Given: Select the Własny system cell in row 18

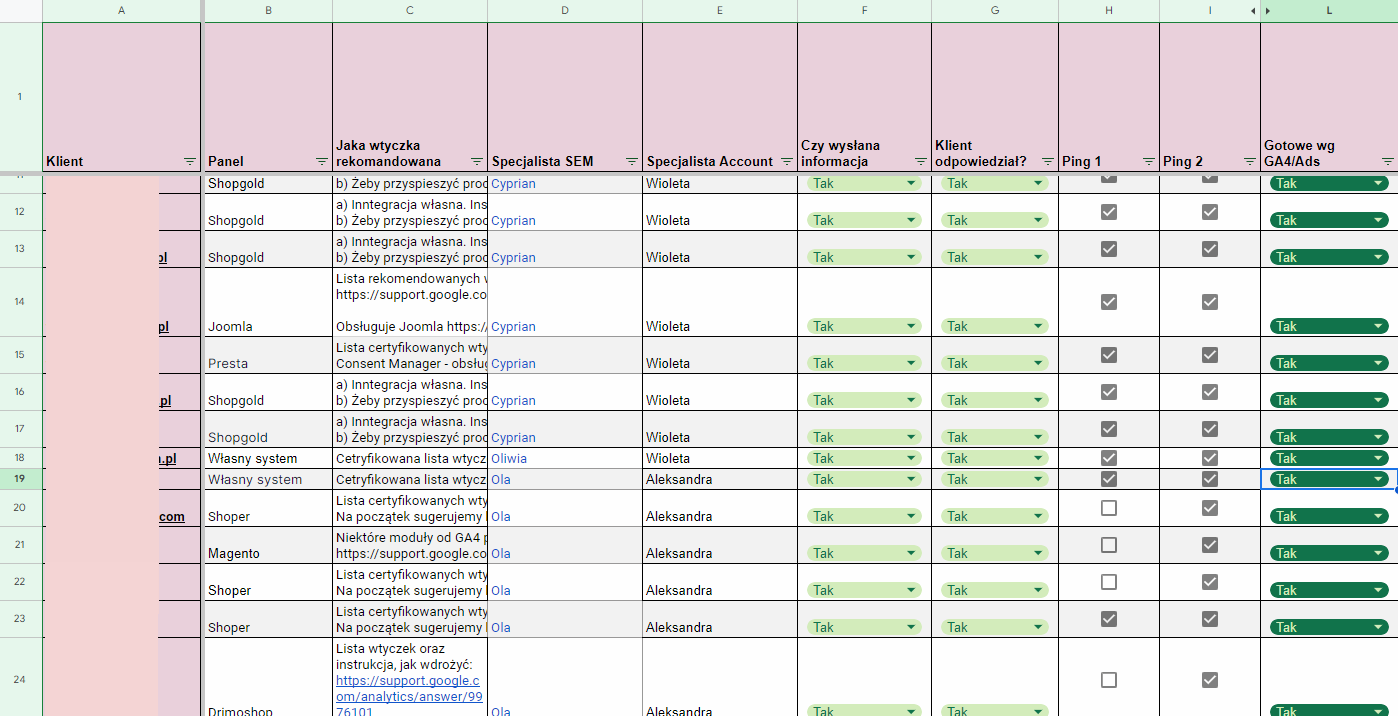Looking at the screenshot, I should click(267, 458).
